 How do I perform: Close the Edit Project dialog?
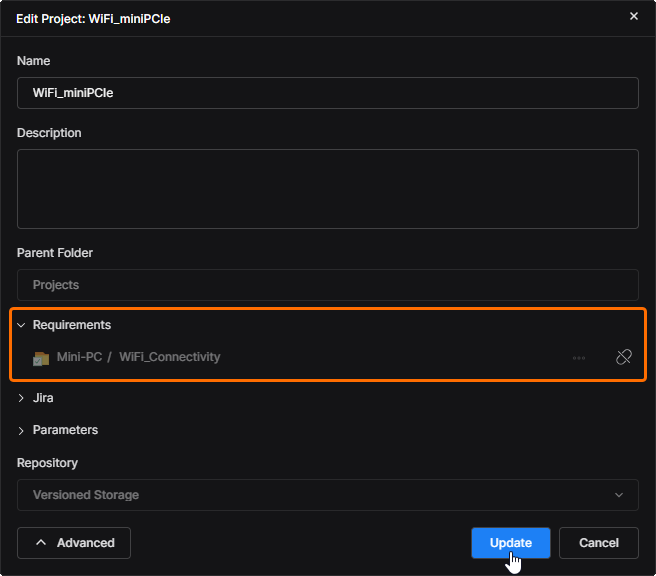point(633,16)
